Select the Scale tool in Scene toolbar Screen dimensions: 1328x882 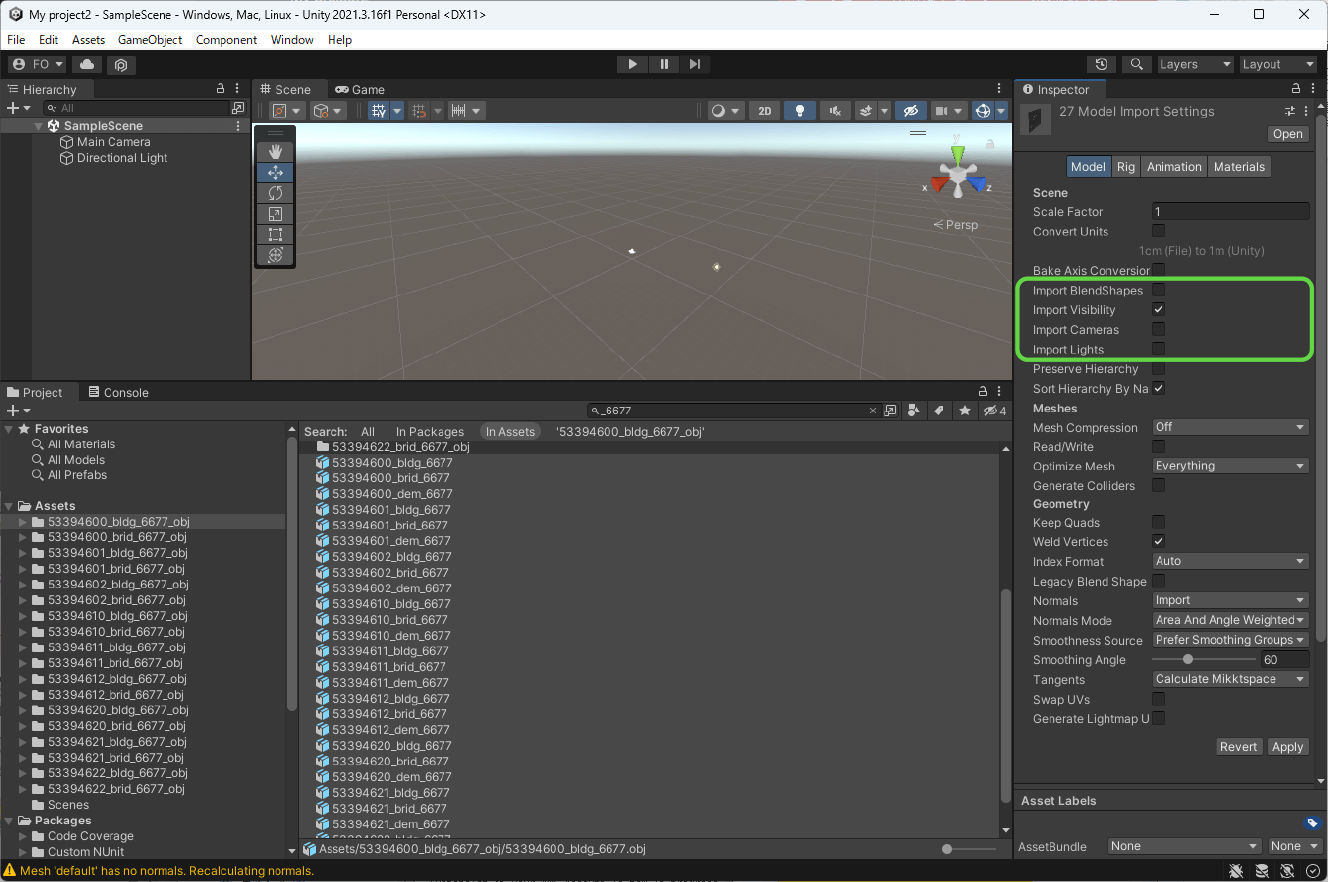click(275, 214)
